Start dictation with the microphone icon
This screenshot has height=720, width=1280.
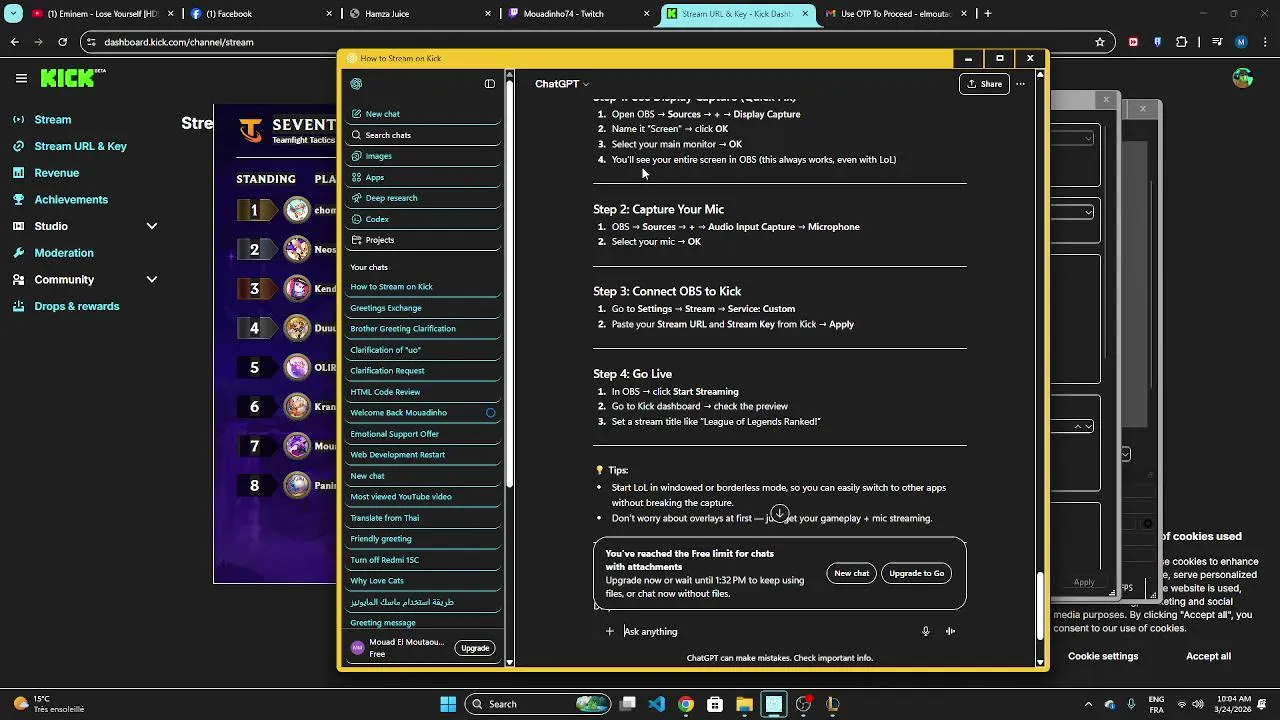(x=925, y=631)
